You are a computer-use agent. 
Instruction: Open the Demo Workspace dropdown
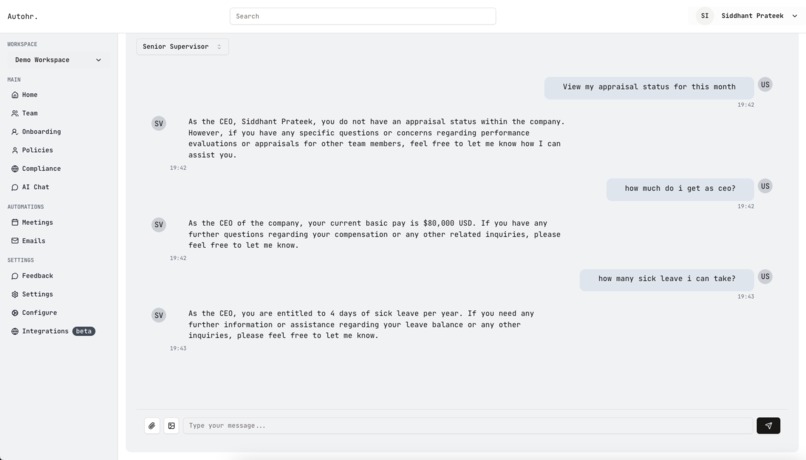coord(58,60)
